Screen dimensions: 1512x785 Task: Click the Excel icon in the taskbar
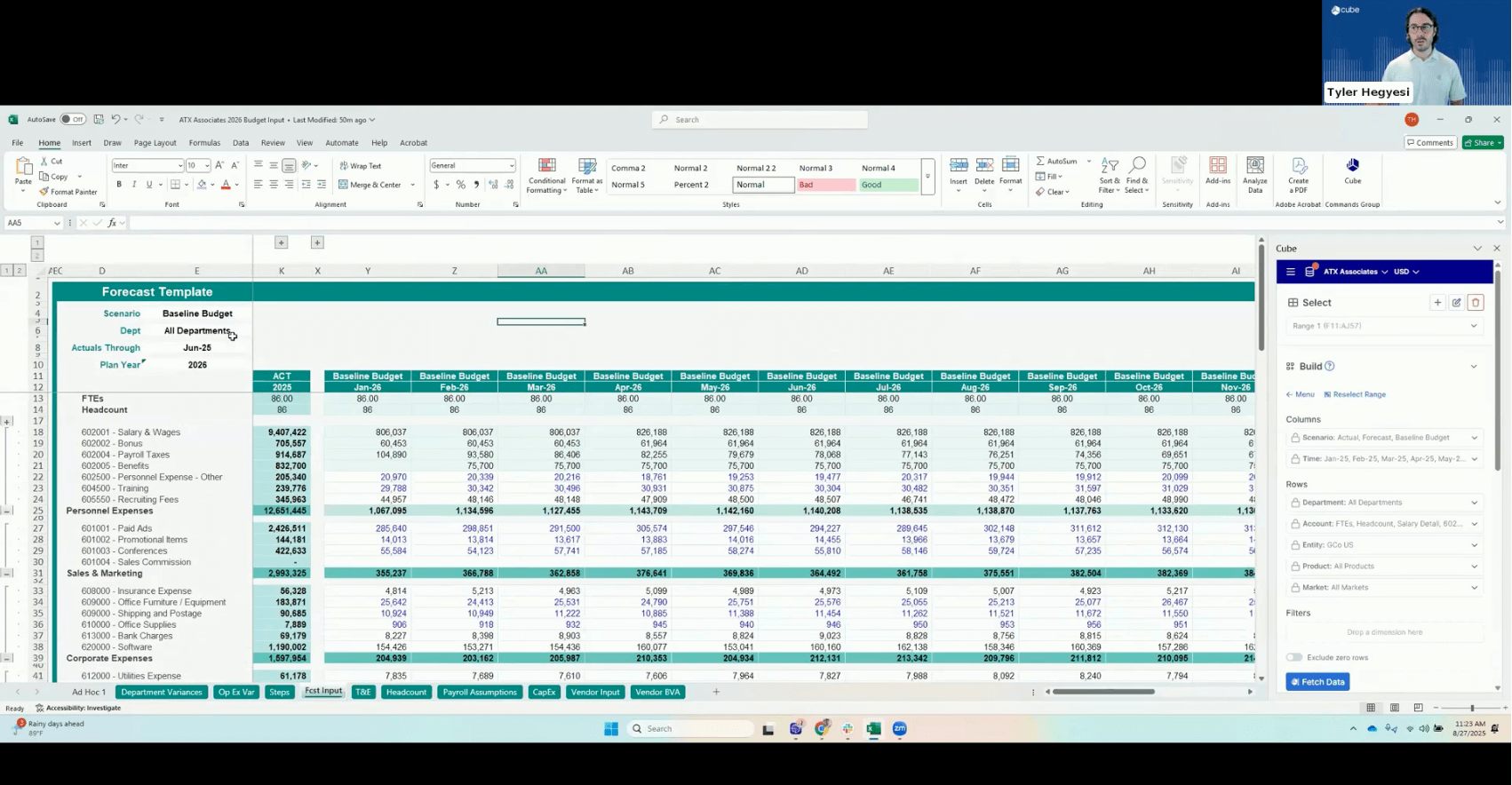tap(874, 729)
